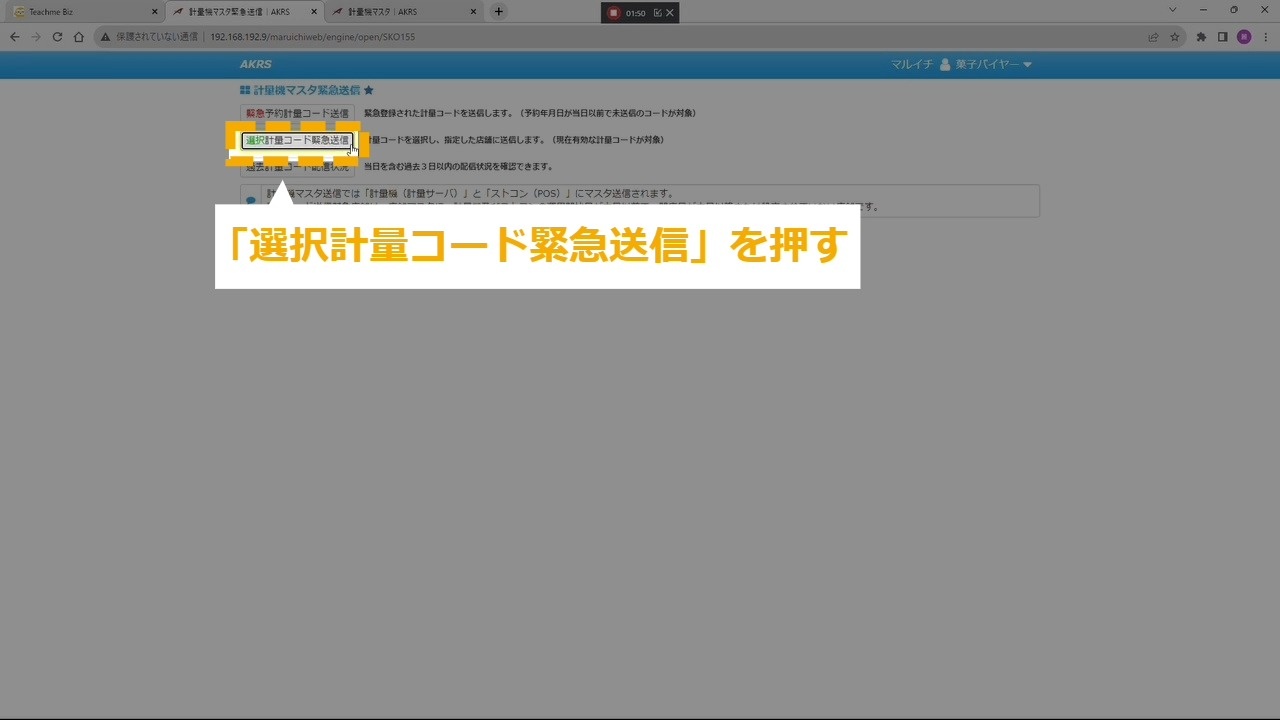Open the Chrome profile avatar

point(1244,37)
